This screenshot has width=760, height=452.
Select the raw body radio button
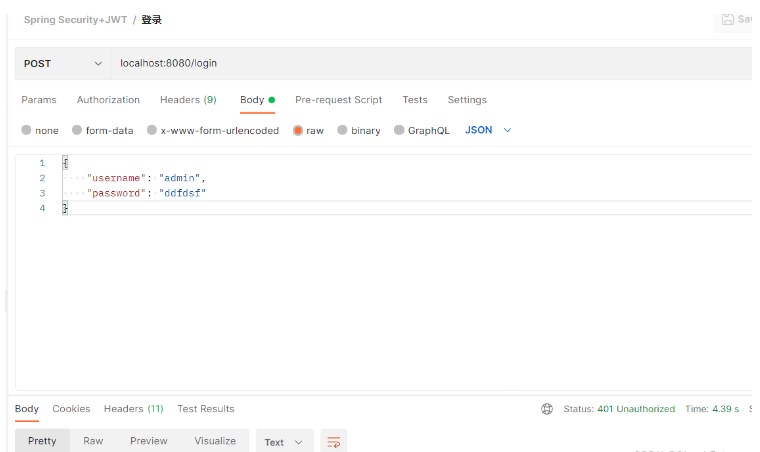coord(298,130)
